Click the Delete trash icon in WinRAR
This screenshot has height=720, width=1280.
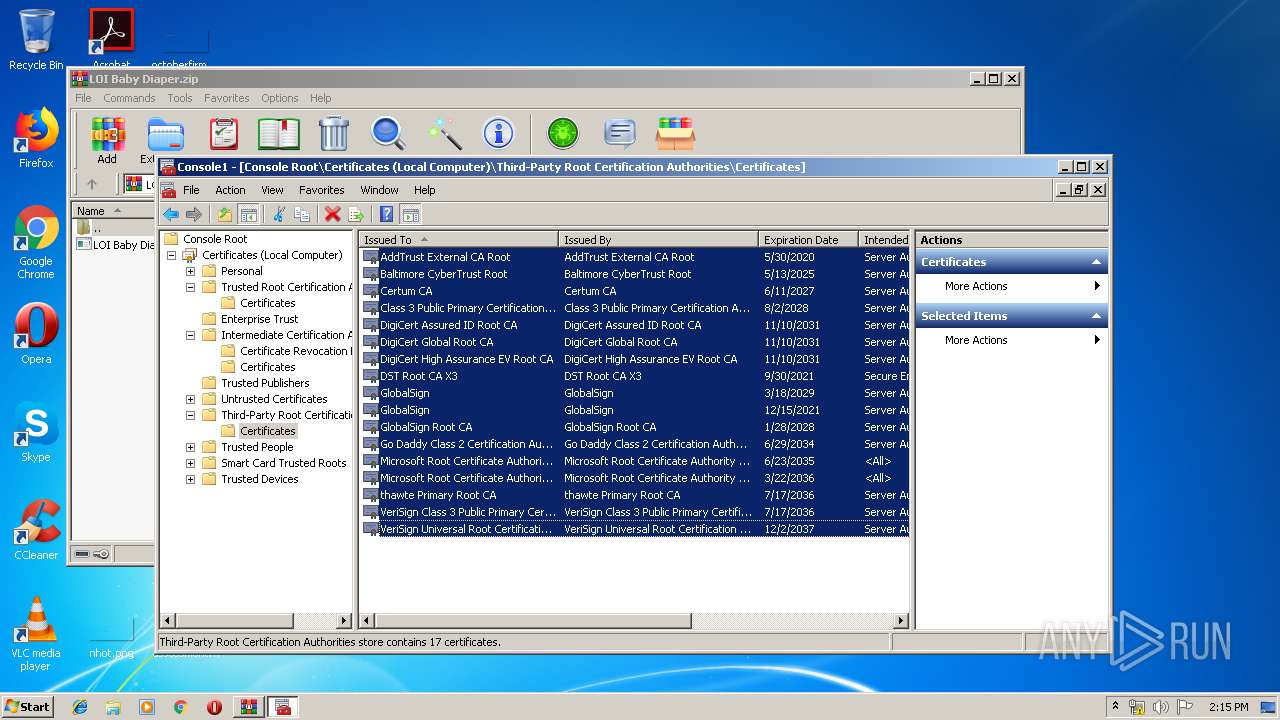pos(334,133)
